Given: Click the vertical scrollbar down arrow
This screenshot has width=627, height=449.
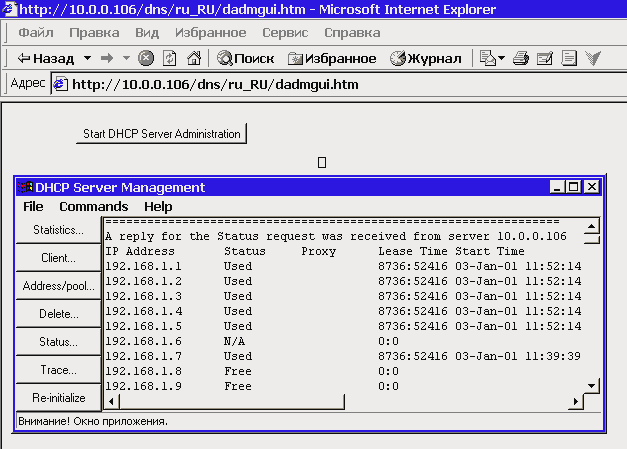Looking at the screenshot, I should pos(591,386).
